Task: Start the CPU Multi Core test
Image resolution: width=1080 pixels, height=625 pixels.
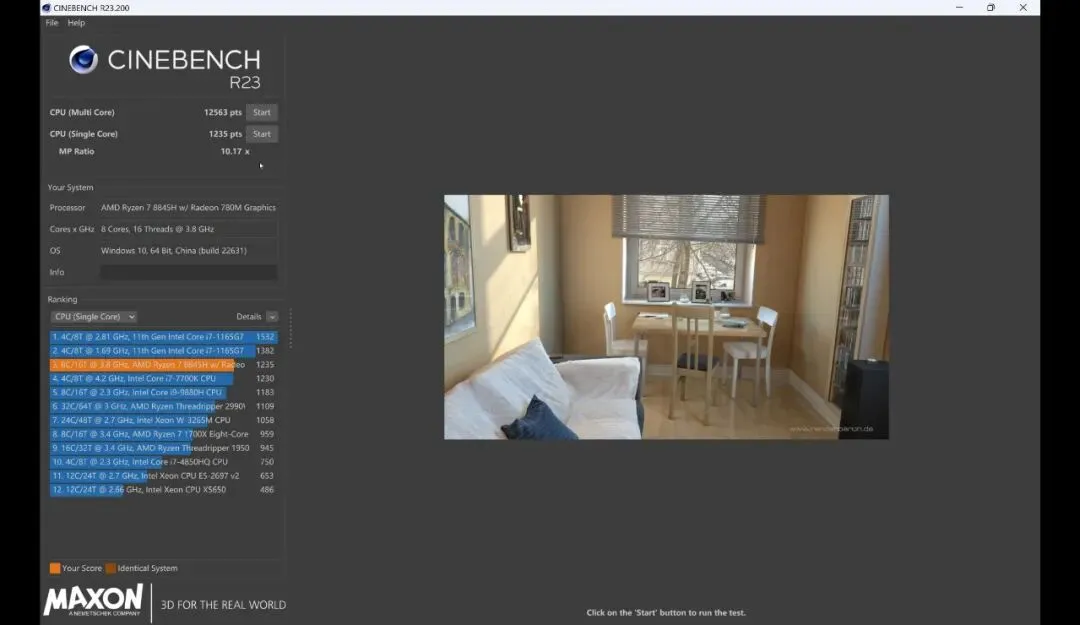Action: [x=262, y=112]
